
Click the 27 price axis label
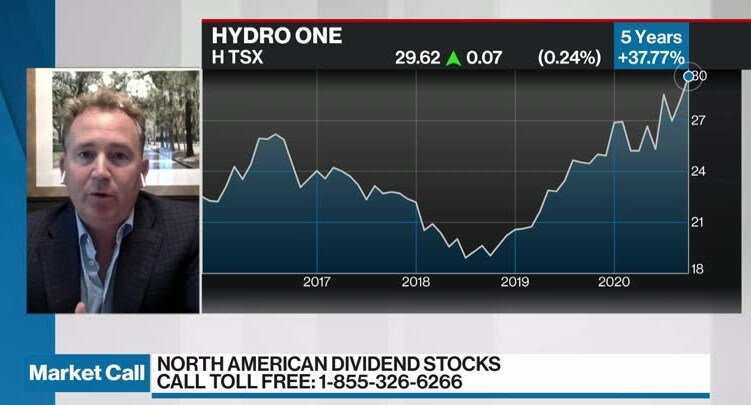[x=699, y=120]
